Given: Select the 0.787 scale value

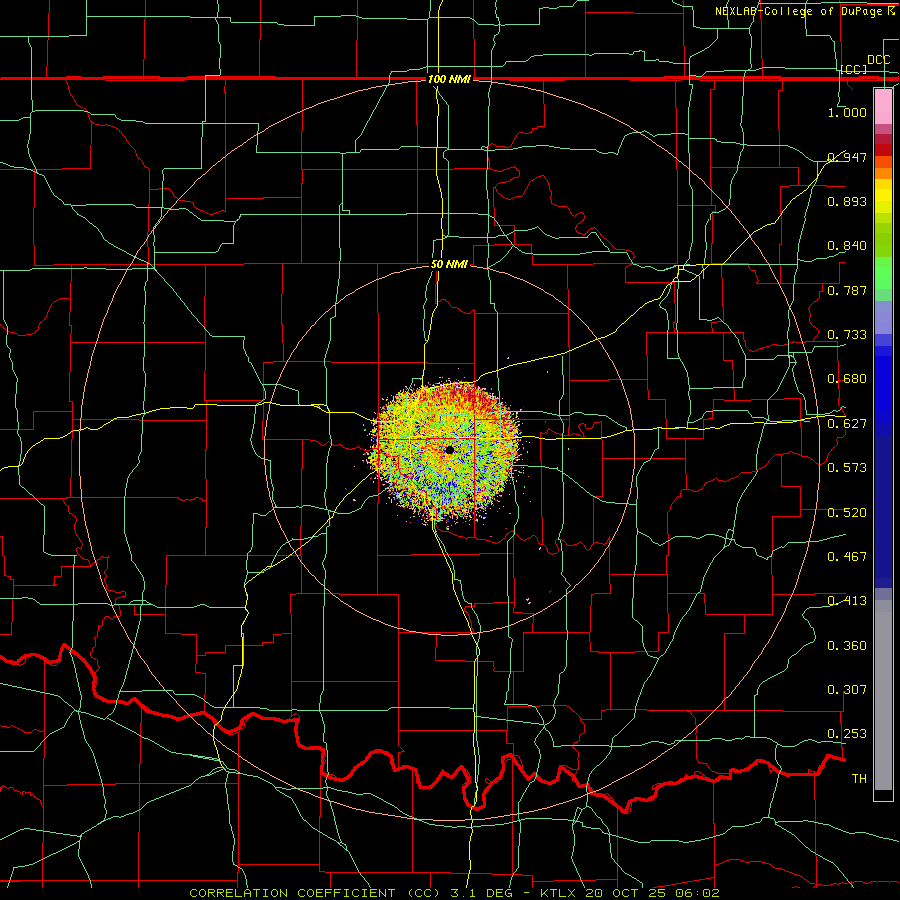Looking at the screenshot, I should click(x=847, y=290).
